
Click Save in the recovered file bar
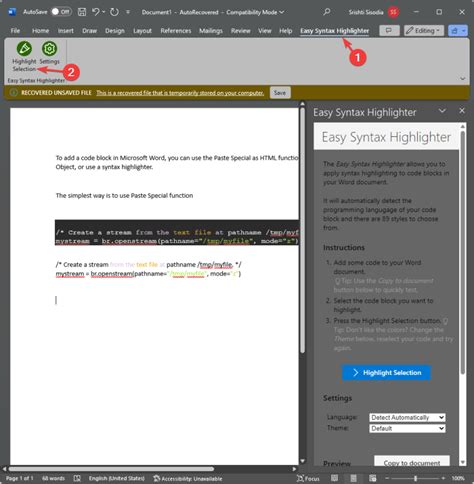(x=280, y=93)
